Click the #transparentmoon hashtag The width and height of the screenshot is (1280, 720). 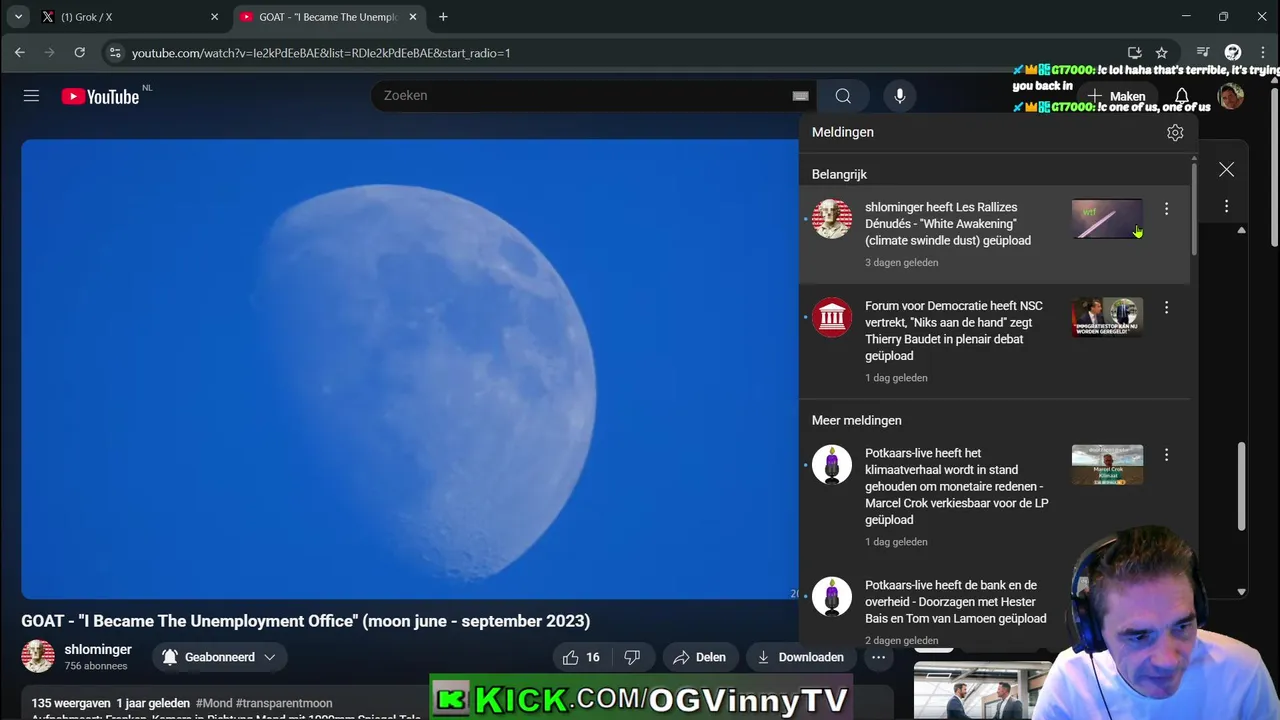[284, 703]
